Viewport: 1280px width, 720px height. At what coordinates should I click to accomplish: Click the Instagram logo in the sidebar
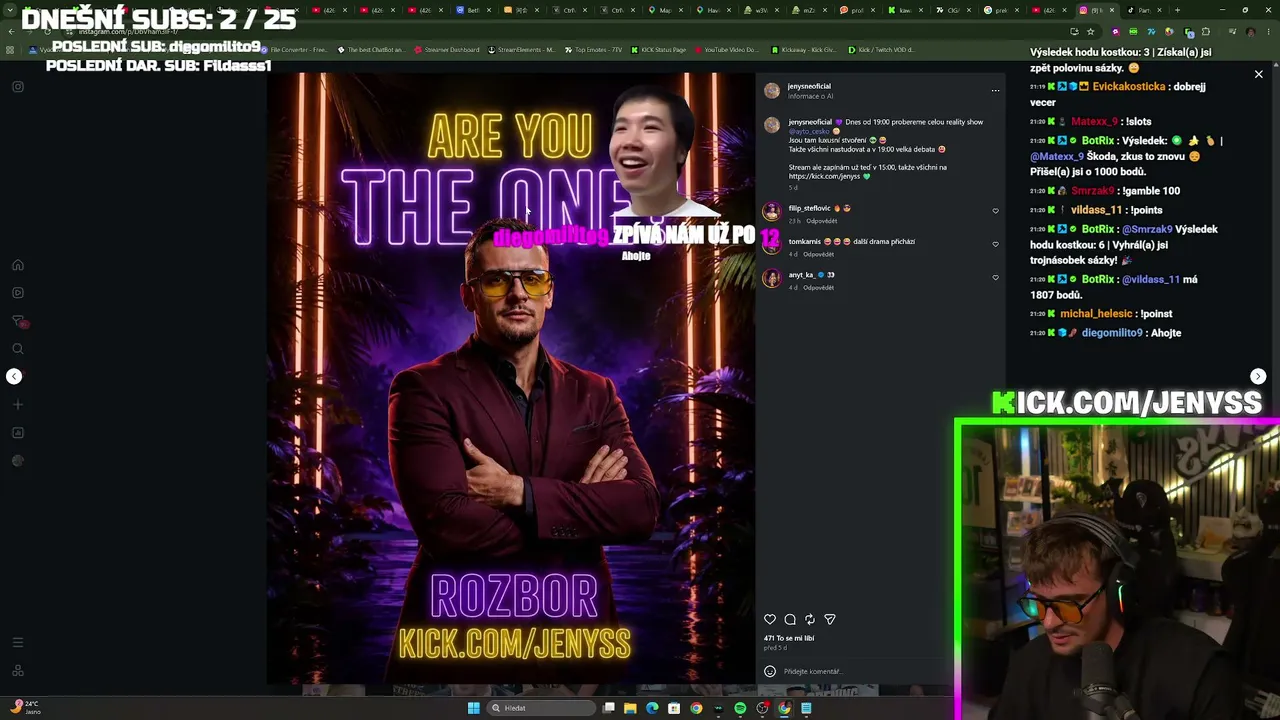pyautogui.click(x=18, y=87)
